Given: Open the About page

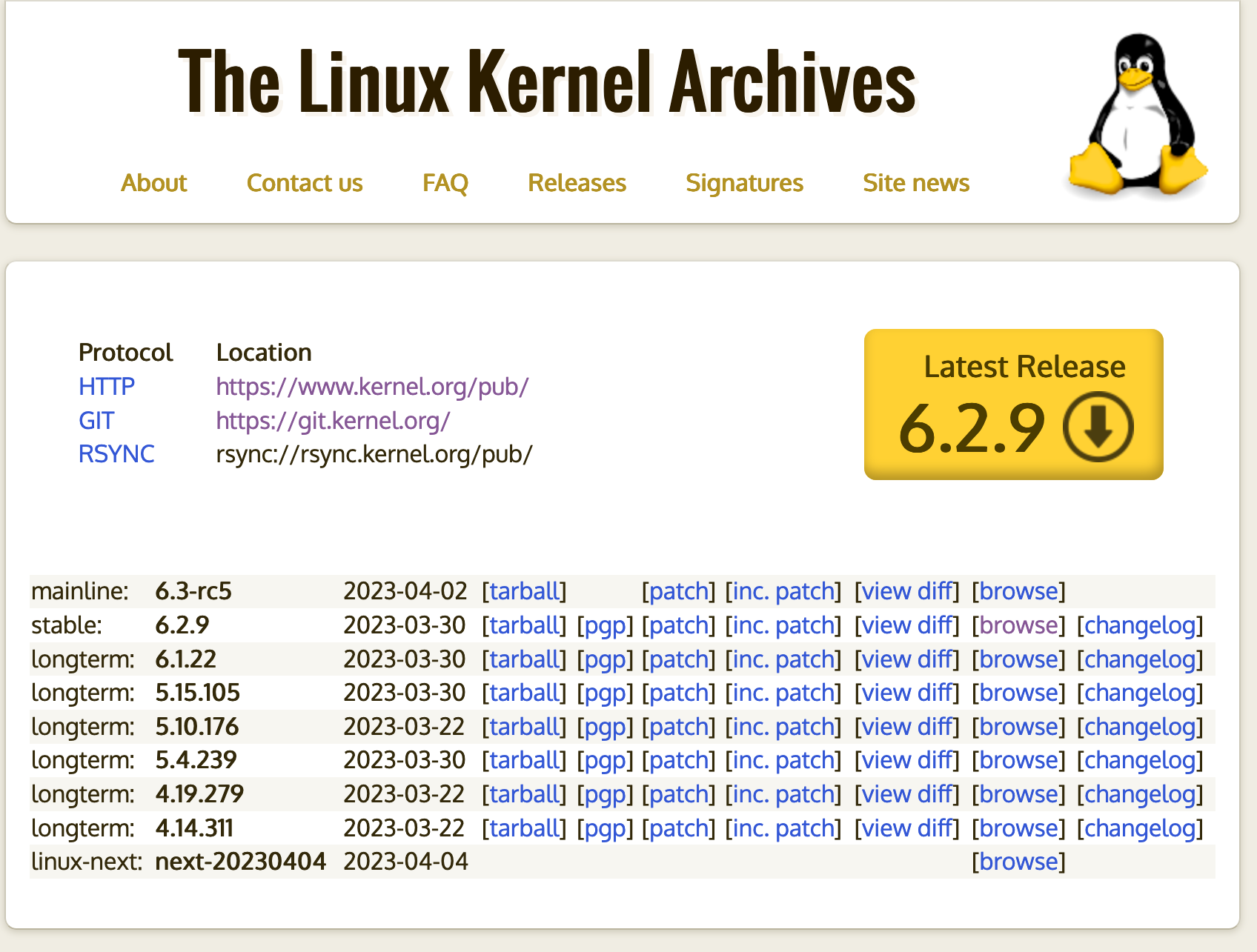Looking at the screenshot, I should point(153,183).
